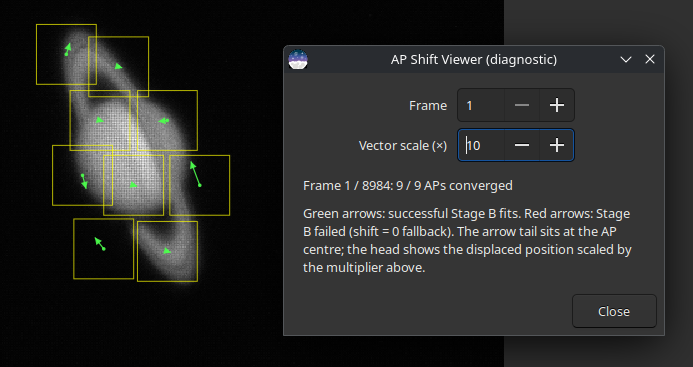Screen dimensions: 693x367
Task: Click the 'AP Shift Viewer (diagnostic)' title
Action: tap(474, 59)
